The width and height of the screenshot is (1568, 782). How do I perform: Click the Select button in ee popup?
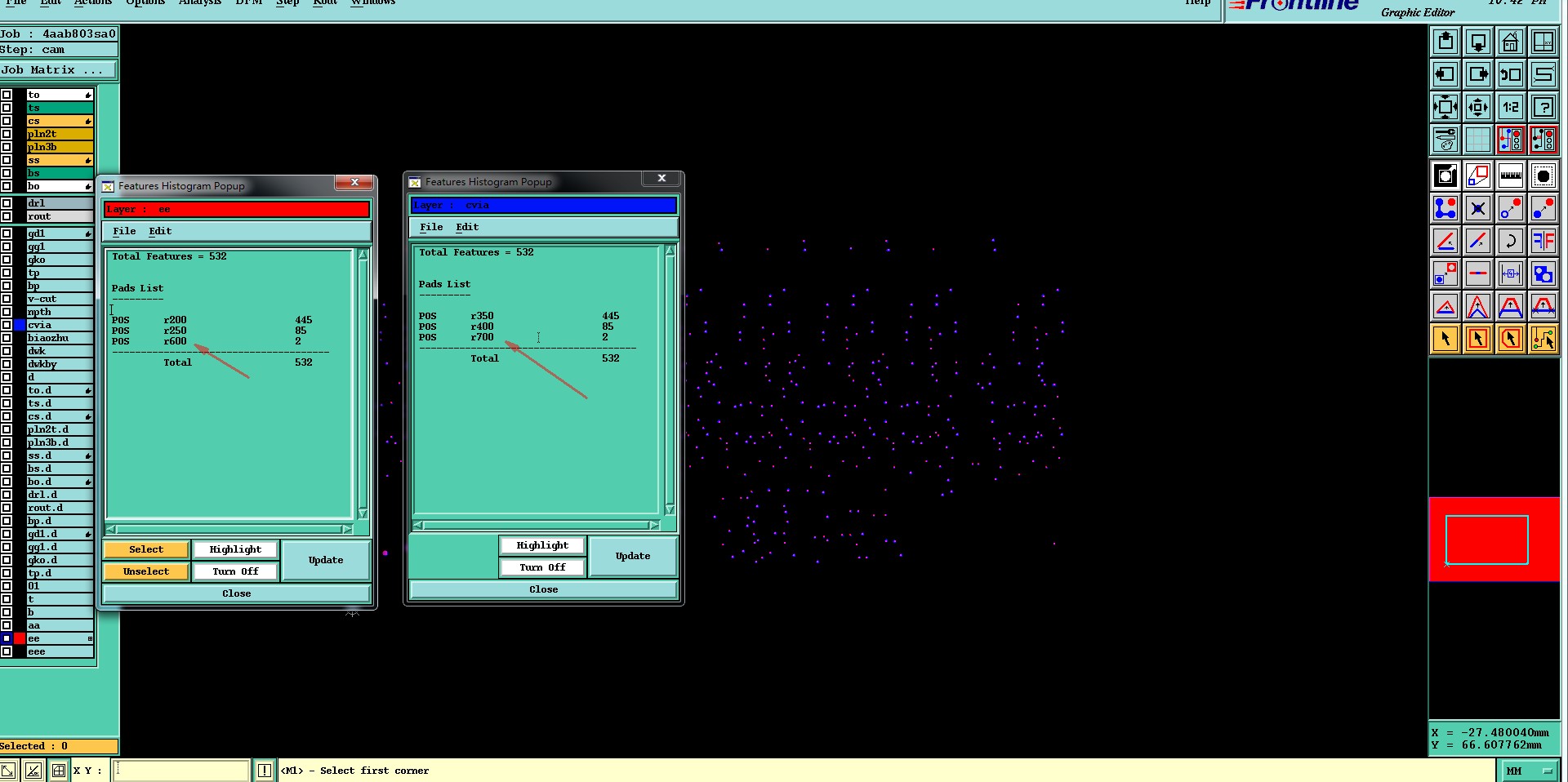pyautogui.click(x=146, y=549)
